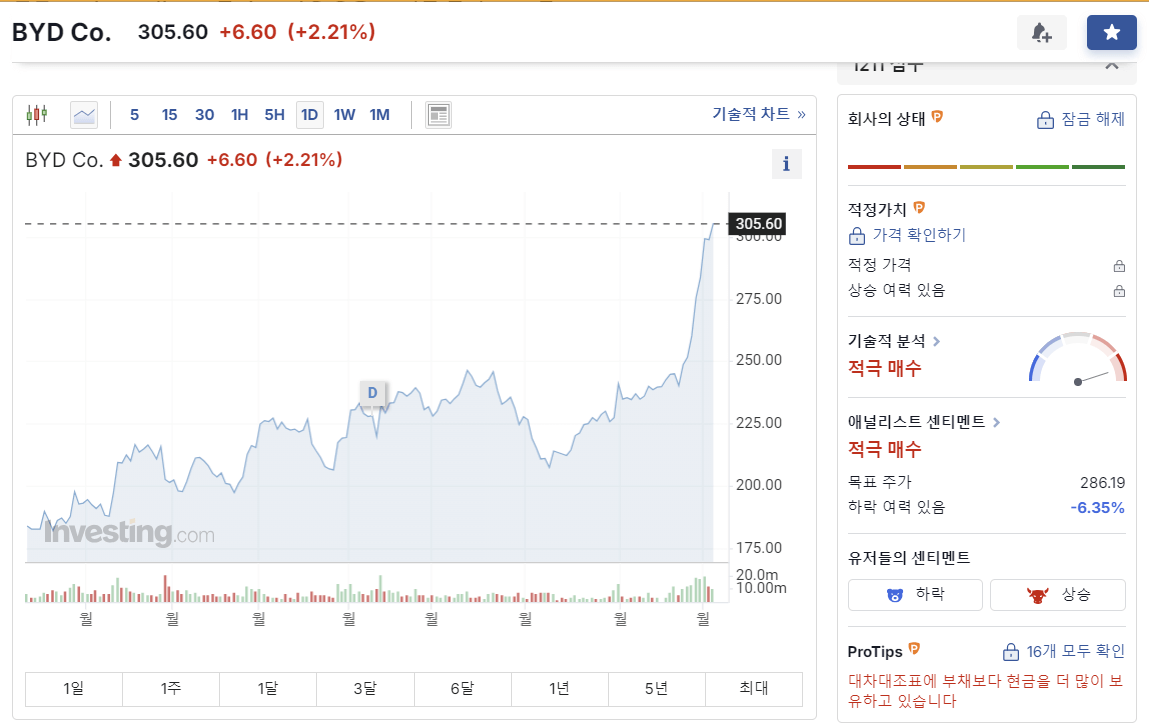The width and height of the screenshot is (1149, 726).
Task: Click the chart info (i) icon
Action: pyautogui.click(x=786, y=164)
